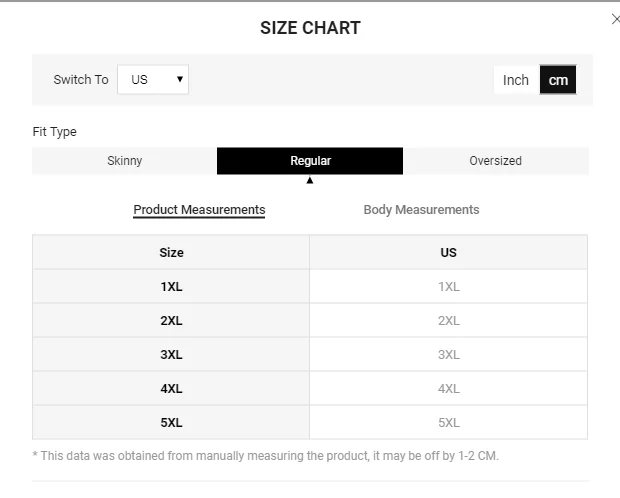Open the Body Measurements tab
Viewport: 620px width, 498px height.
click(x=421, y=210)
